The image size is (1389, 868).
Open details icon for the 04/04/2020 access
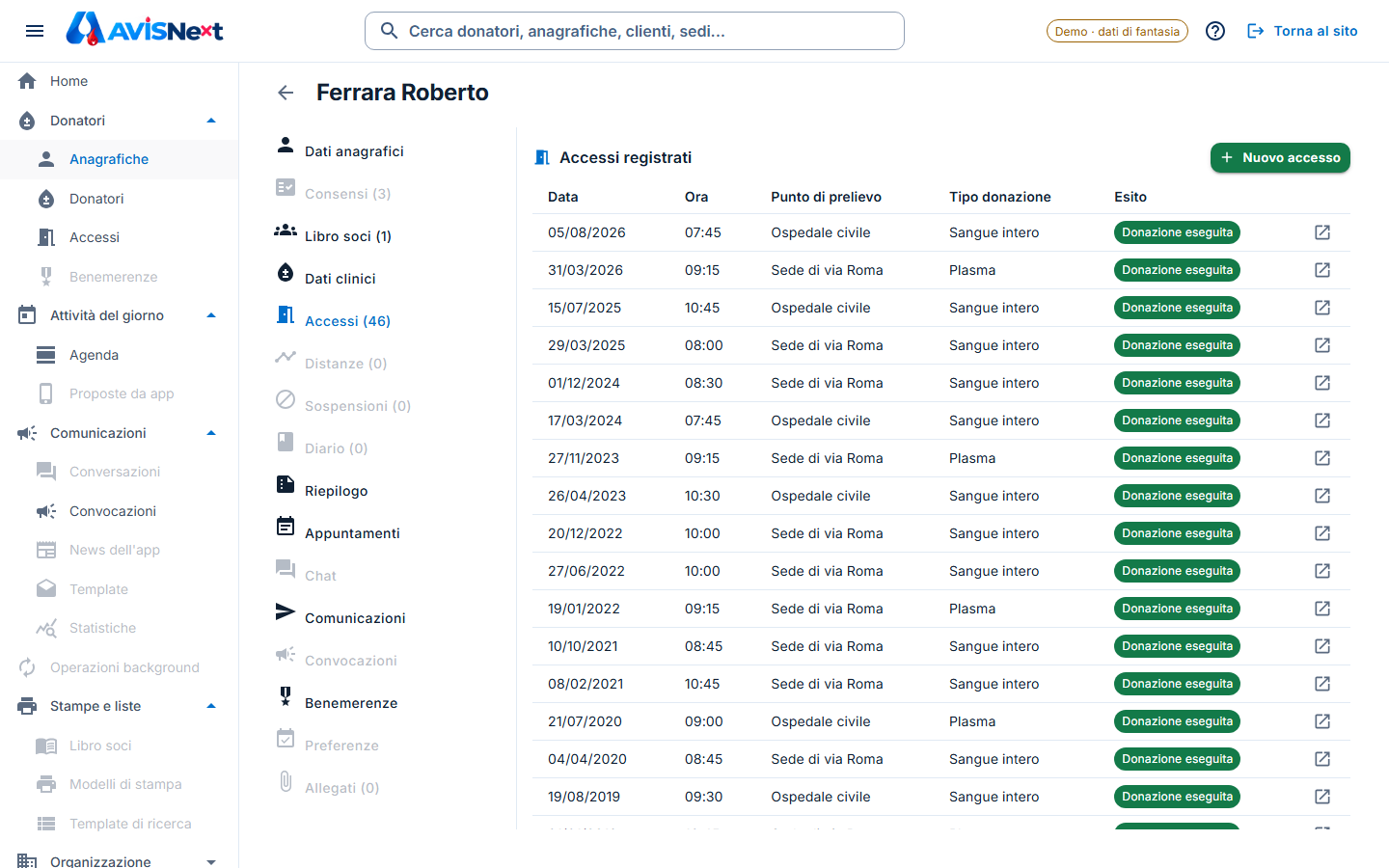(1322, 759)
